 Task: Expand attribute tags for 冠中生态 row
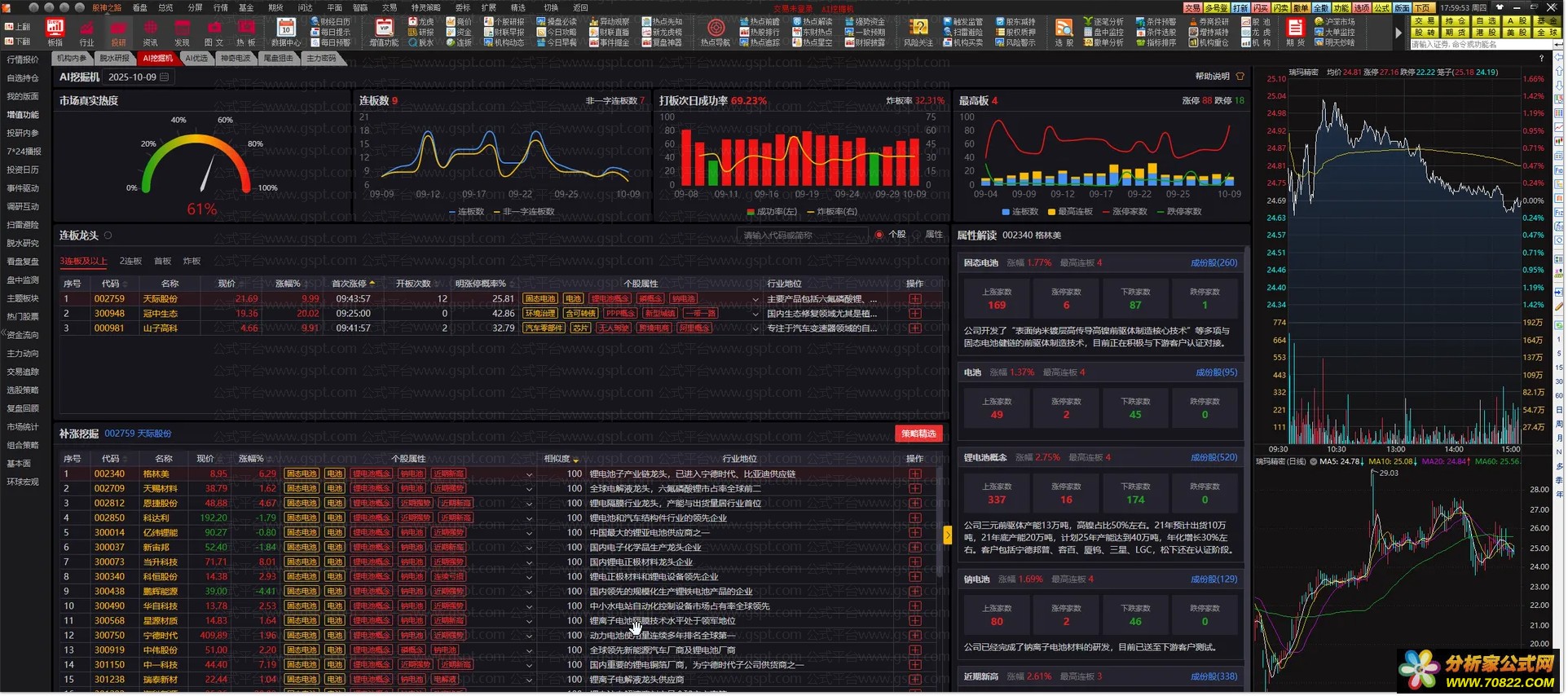point(755,314)
